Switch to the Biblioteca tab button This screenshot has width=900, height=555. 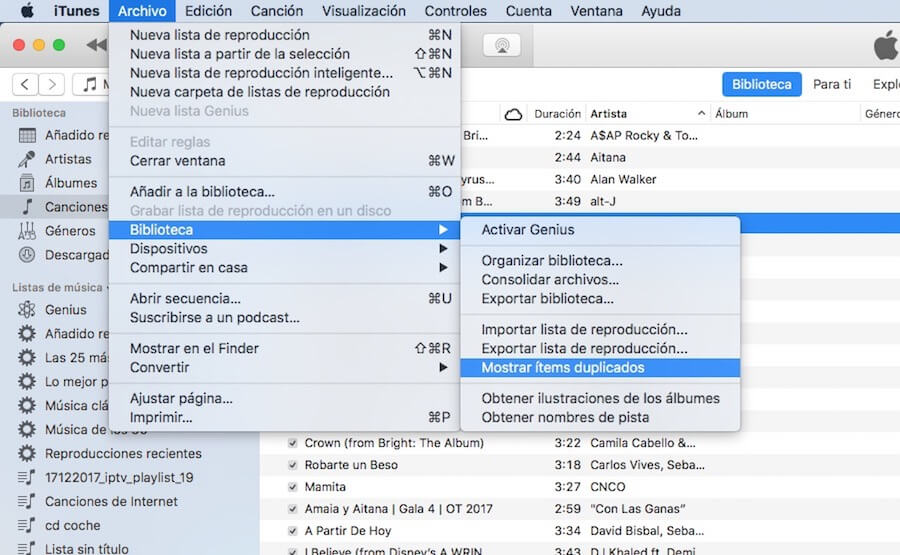coord(761,84)
